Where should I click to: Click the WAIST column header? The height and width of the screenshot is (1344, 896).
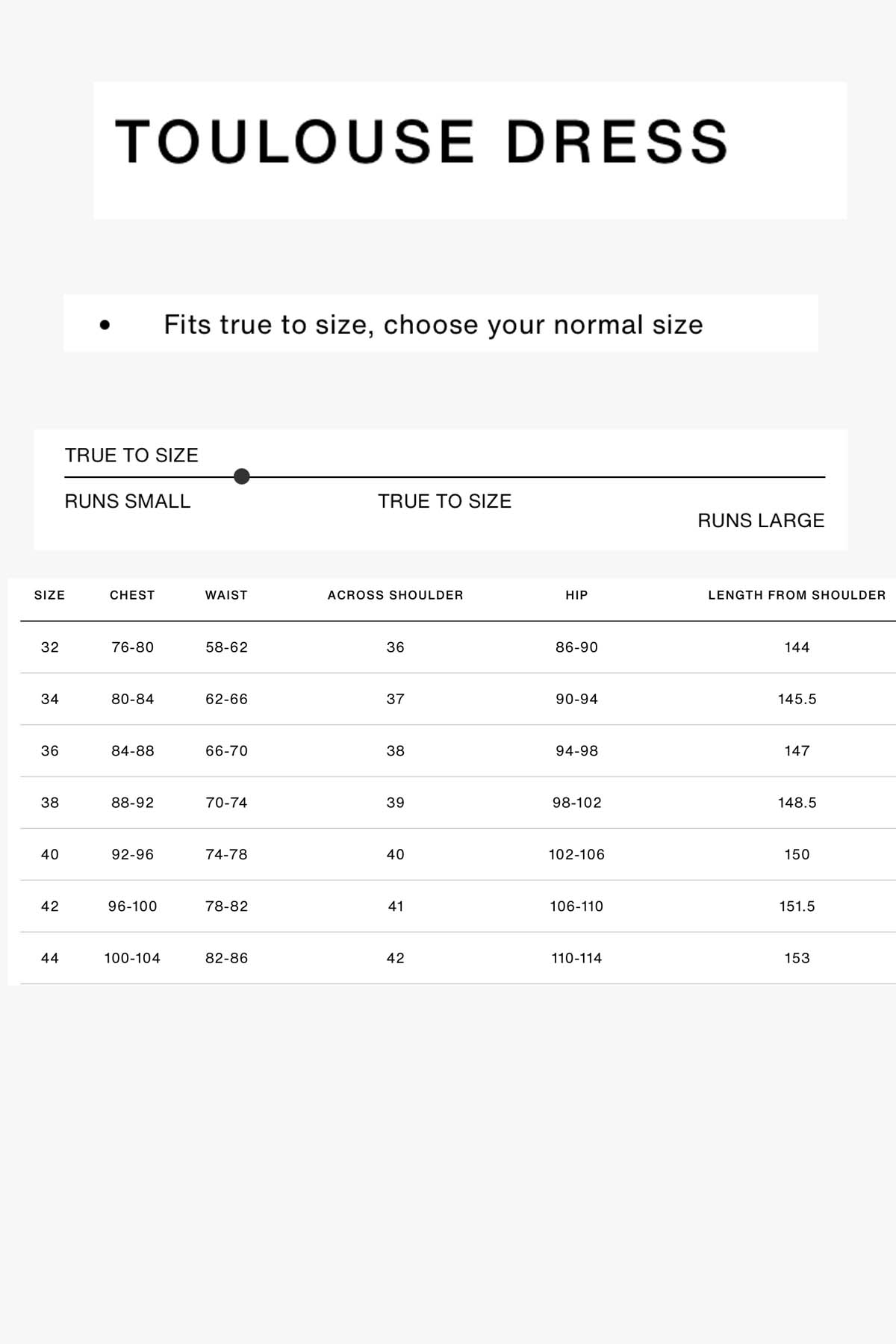(x=226, y=595)
